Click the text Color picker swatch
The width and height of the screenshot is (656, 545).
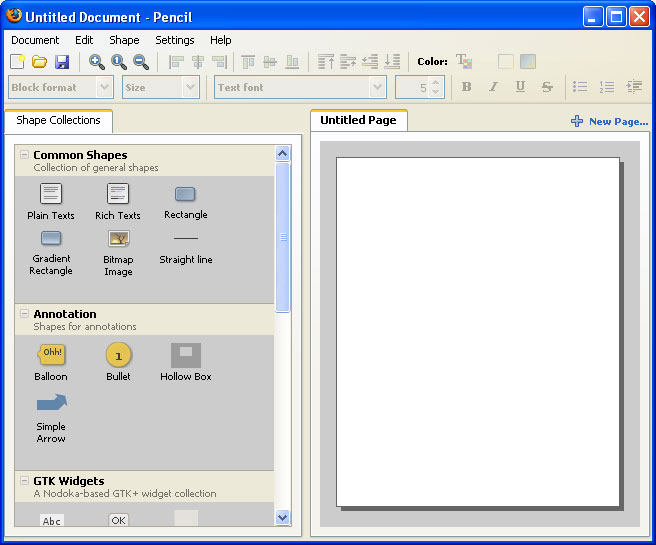tap(464, 62)
